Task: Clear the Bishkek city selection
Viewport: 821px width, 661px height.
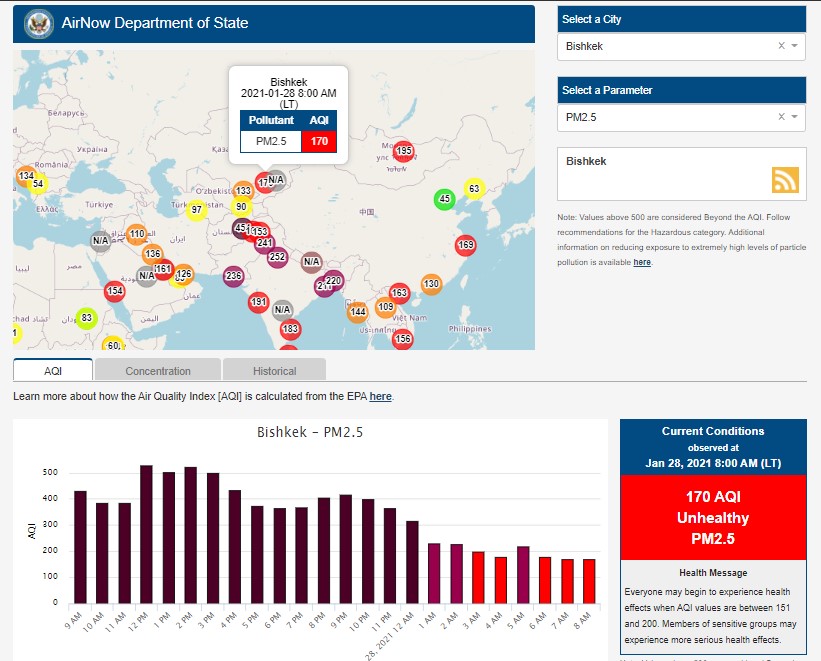Action: 781,46
